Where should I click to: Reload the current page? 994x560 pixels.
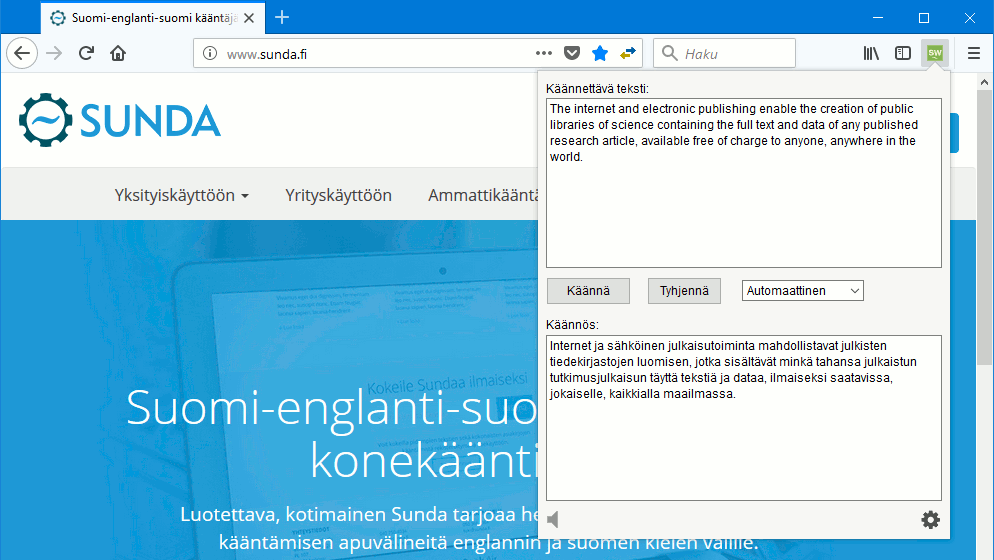coord(86,53)
